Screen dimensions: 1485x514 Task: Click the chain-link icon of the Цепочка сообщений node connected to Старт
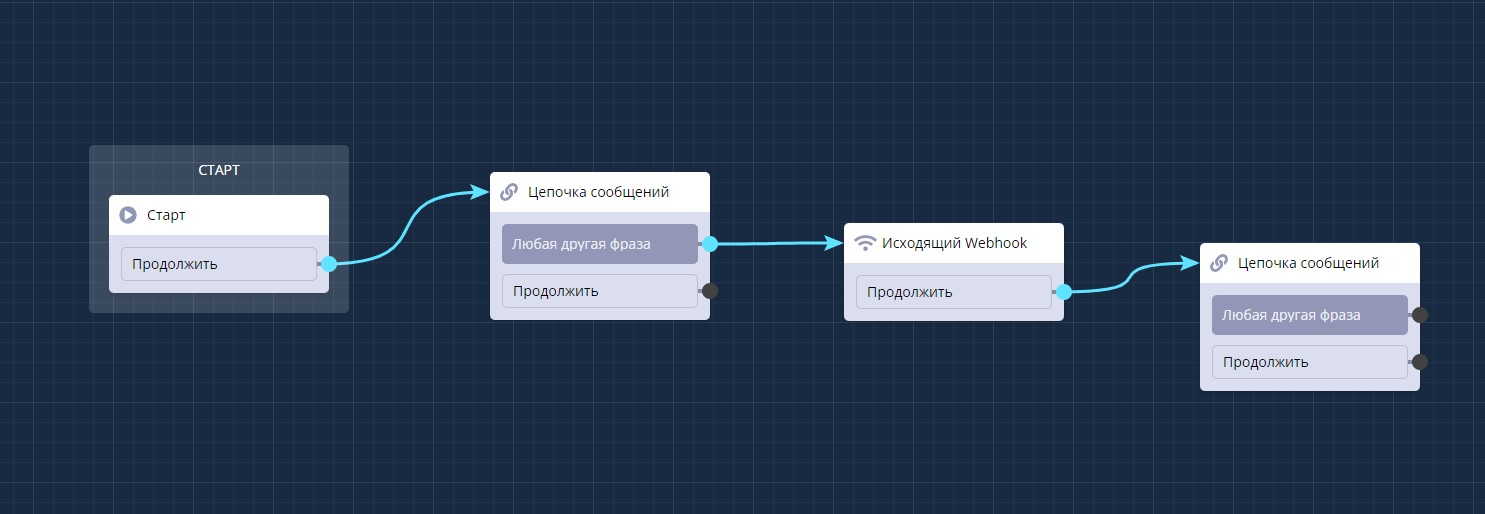pyautogui.click(x=509, y=192)
